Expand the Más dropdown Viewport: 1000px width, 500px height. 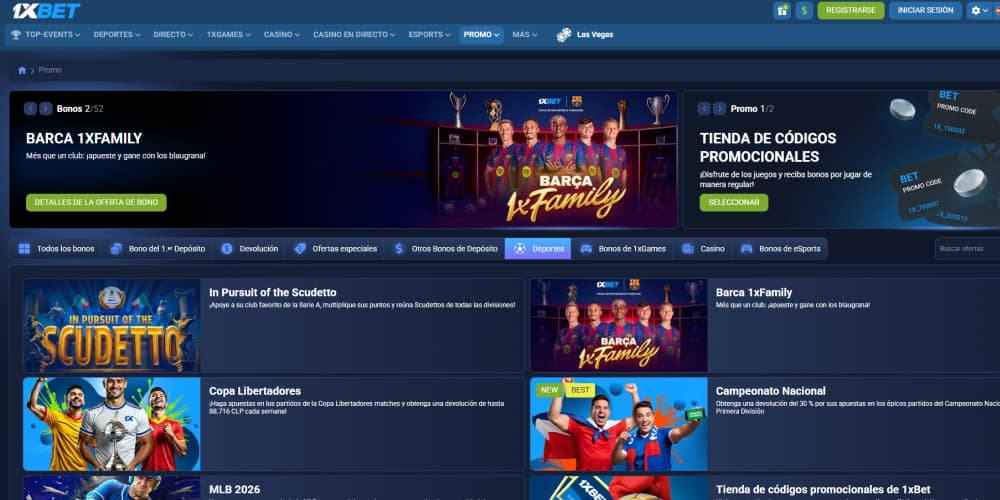(525, 34)
